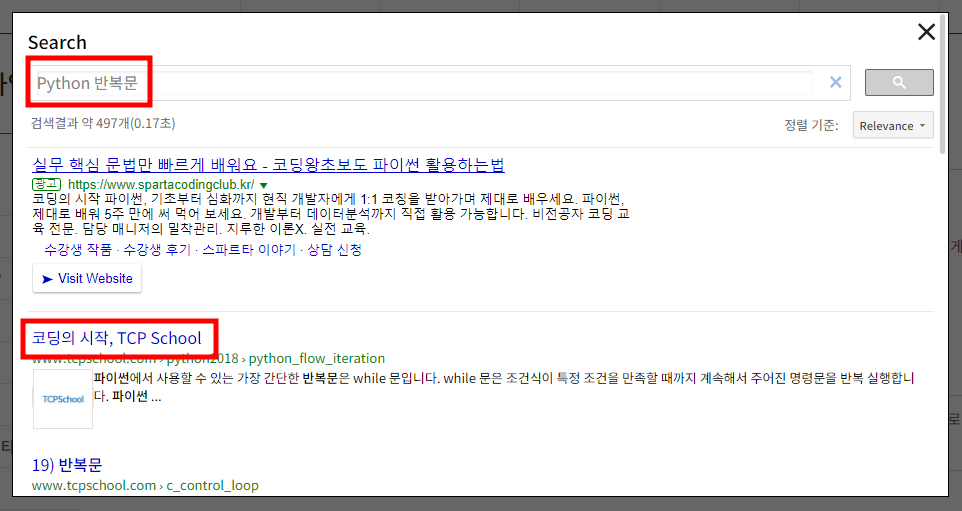Click the tcpschool.com c_control_loop URL

tap(145, 485)
